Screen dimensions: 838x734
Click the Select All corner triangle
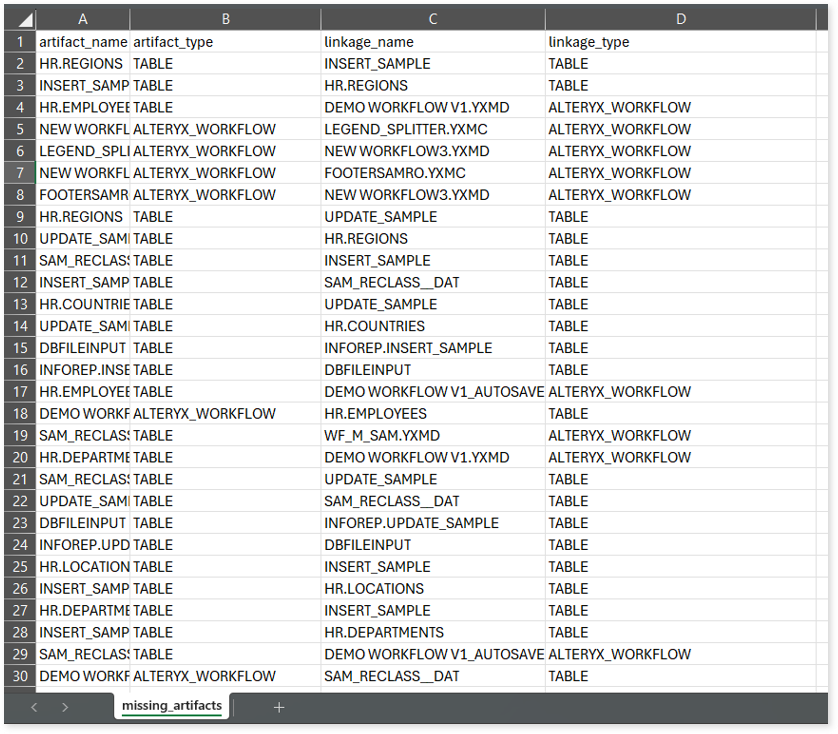tap(21, 20)
